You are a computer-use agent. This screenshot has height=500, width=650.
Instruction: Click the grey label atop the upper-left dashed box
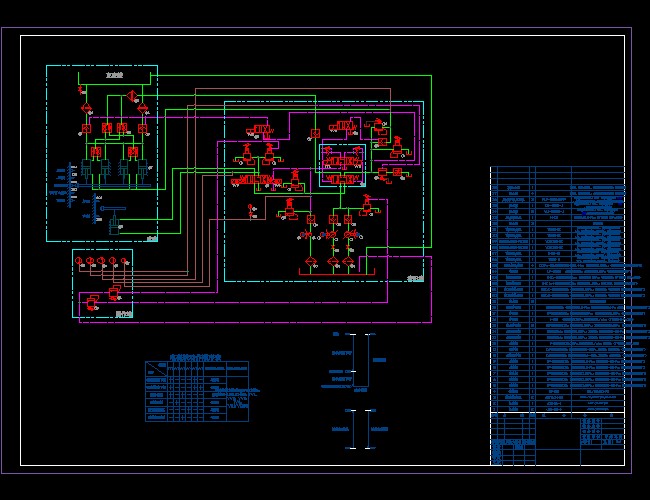[x=114, y=75]
